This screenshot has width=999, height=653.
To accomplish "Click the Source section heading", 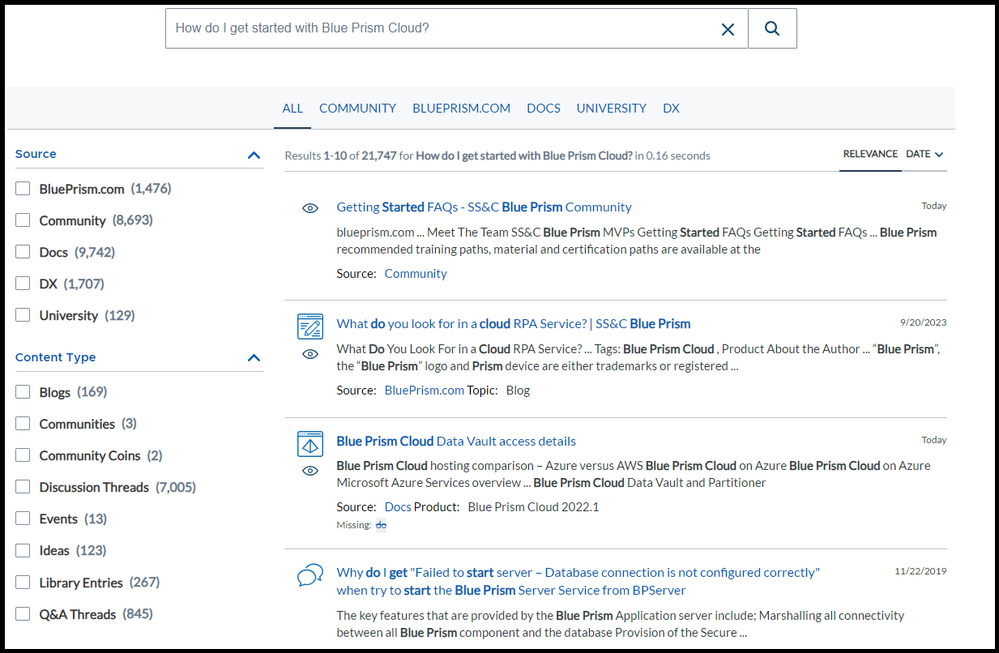I will point(36,154).
